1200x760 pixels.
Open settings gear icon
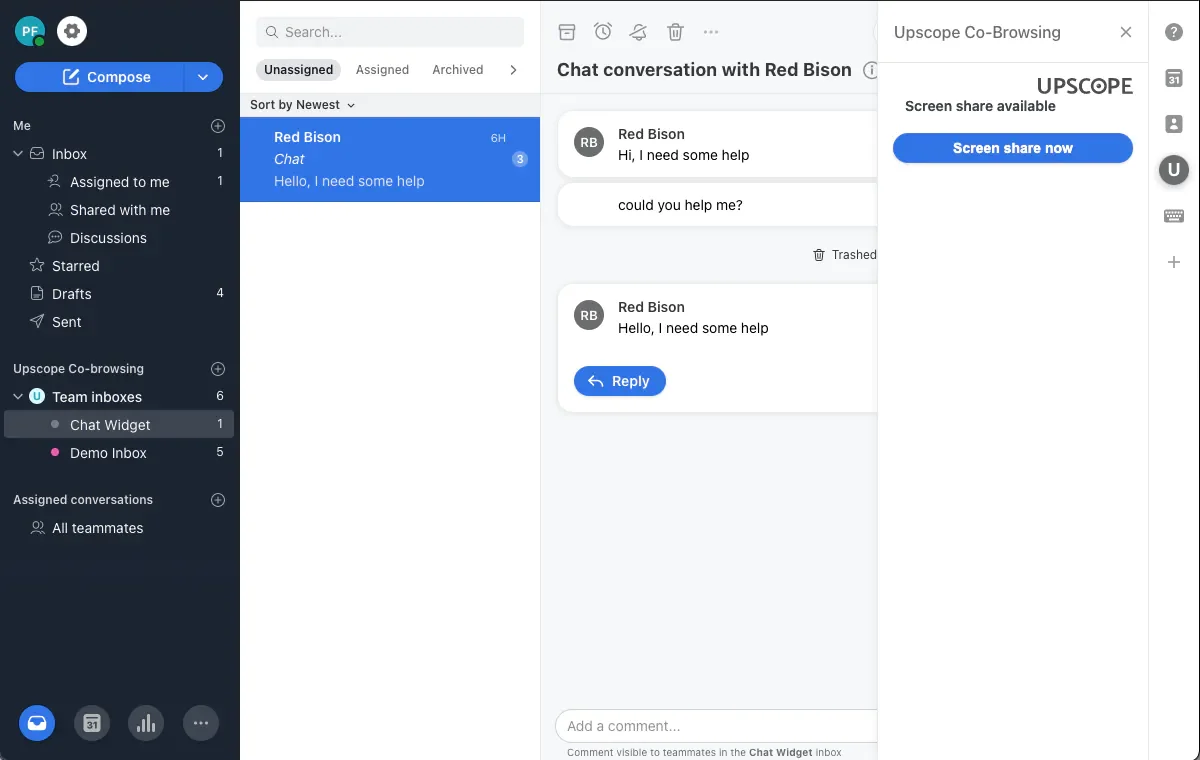click(72, 31)
